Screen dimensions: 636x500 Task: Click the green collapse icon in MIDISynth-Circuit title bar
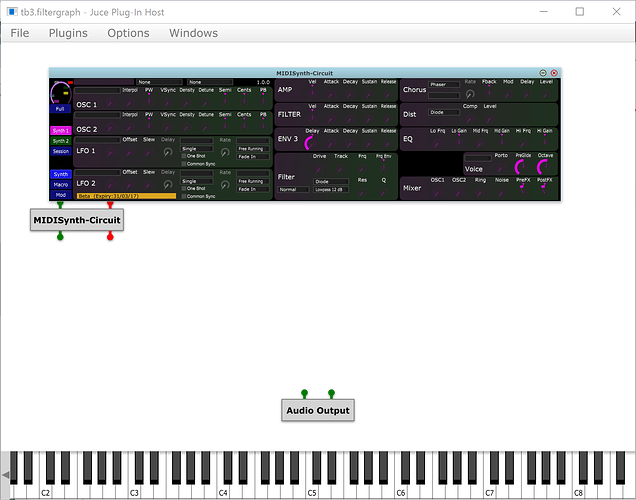543,73
